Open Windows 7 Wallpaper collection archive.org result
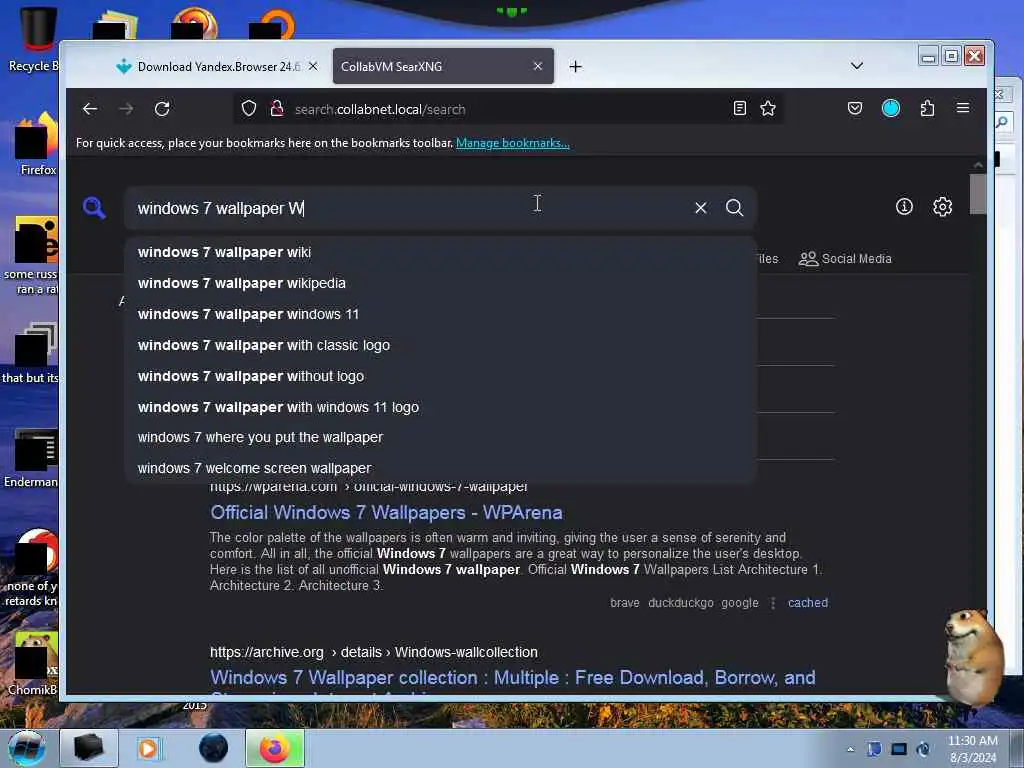 [x=513, y=678]
